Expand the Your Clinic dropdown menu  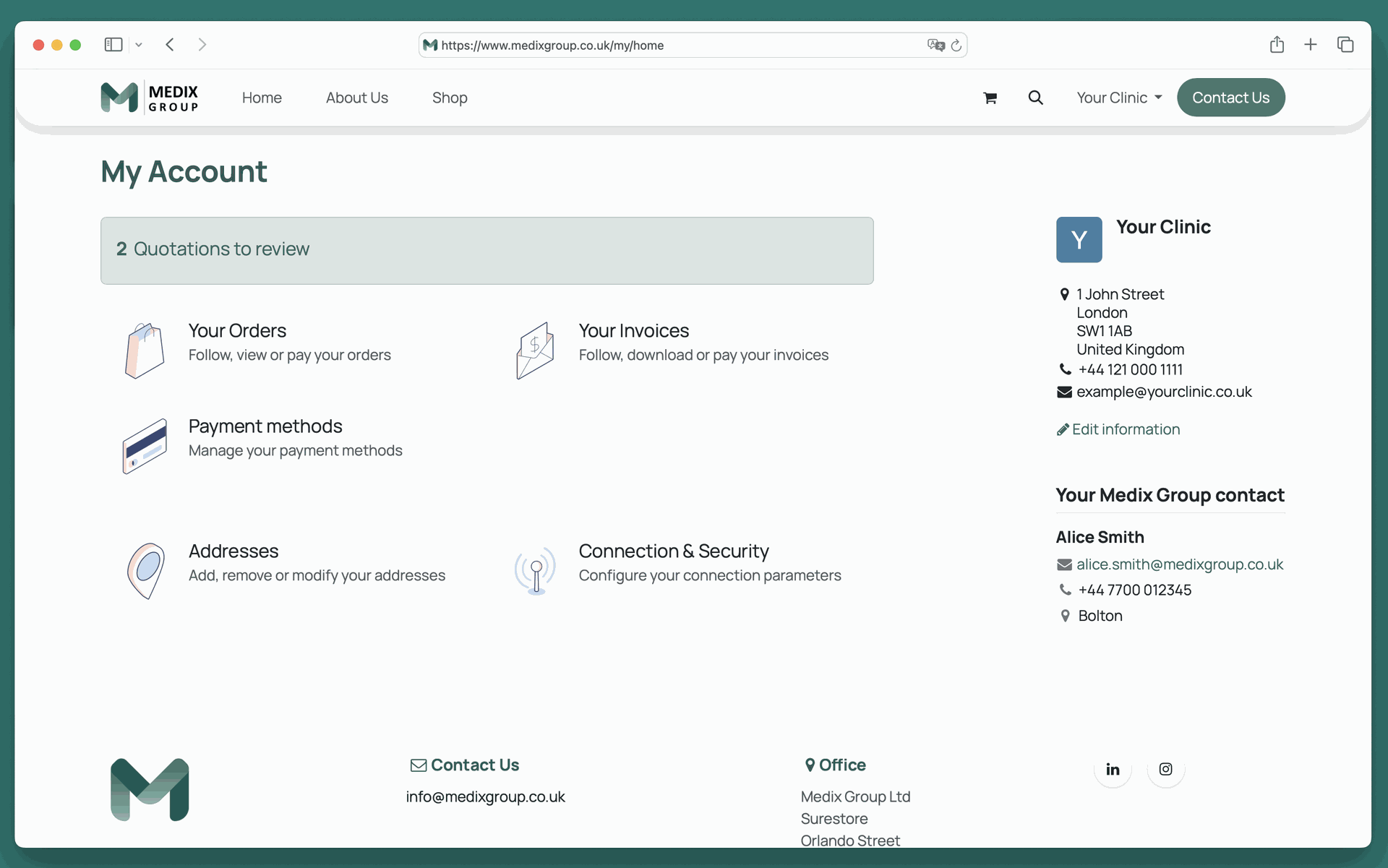(1118, 98)
